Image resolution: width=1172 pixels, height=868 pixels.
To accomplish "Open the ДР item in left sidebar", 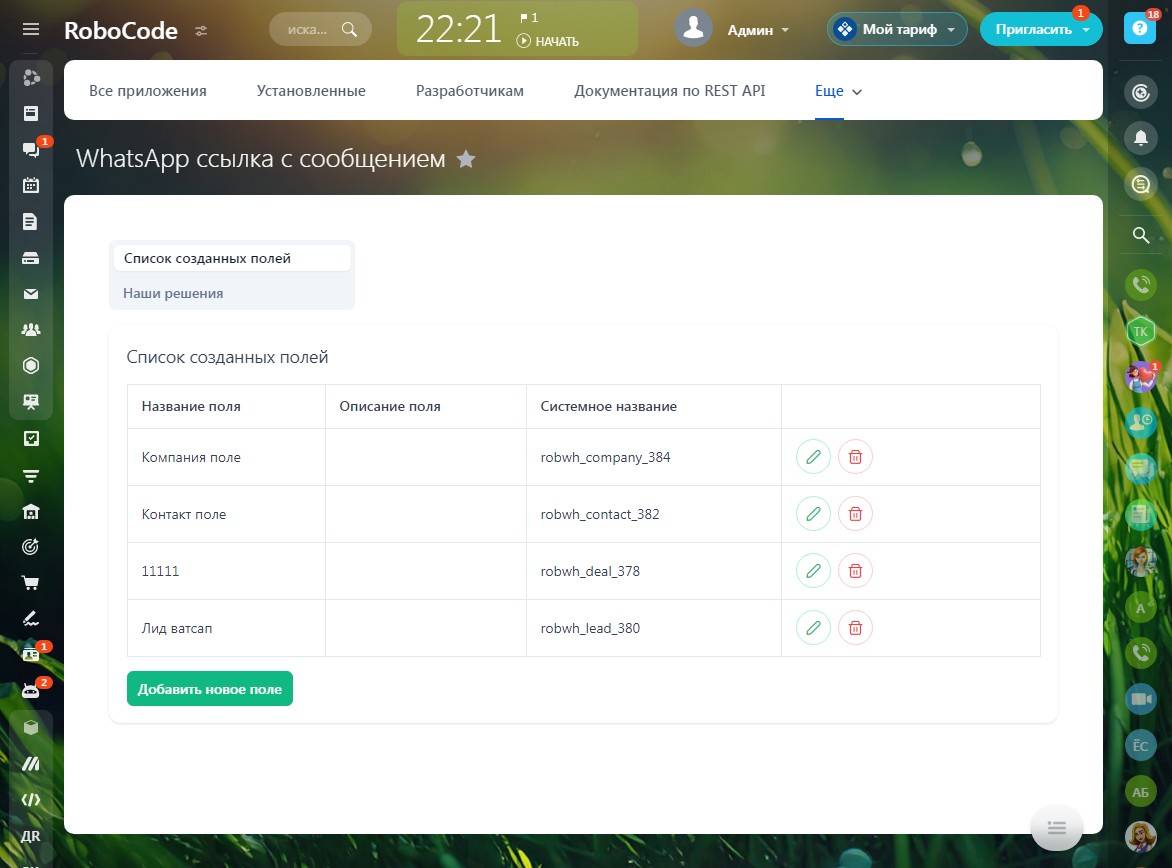I will tap(31, 836).
